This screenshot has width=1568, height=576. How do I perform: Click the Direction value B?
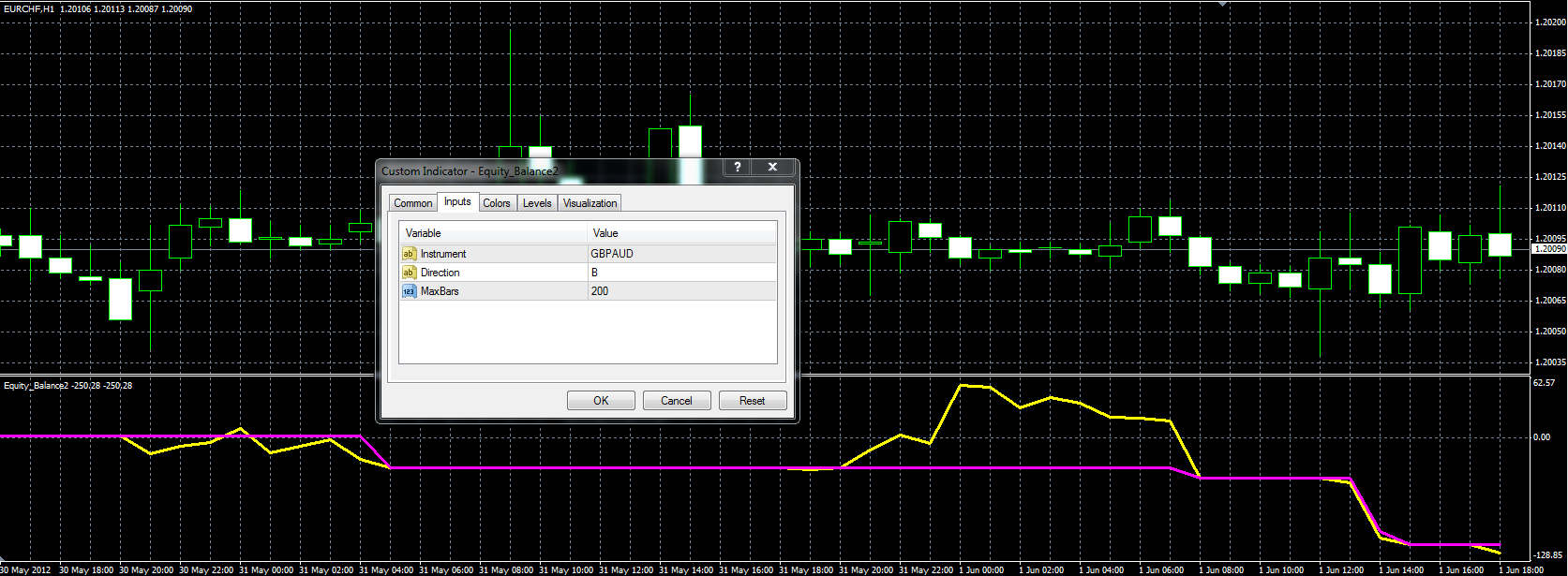(x=682, y=273)
